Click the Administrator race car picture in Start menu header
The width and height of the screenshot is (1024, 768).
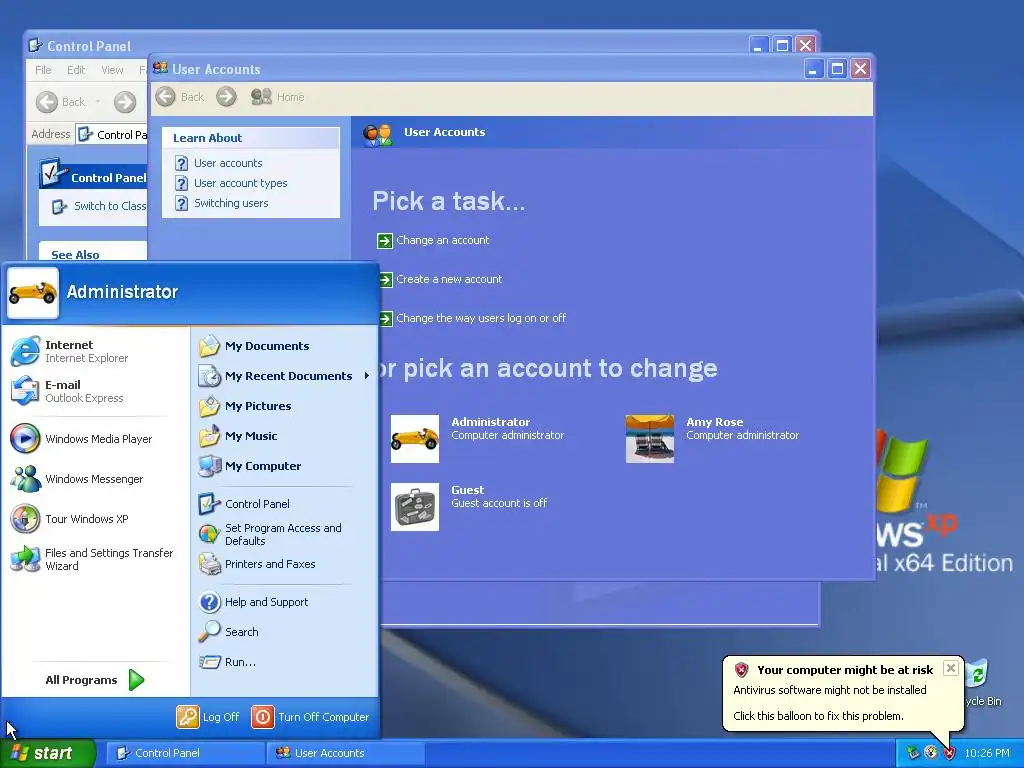pos(33,292)
